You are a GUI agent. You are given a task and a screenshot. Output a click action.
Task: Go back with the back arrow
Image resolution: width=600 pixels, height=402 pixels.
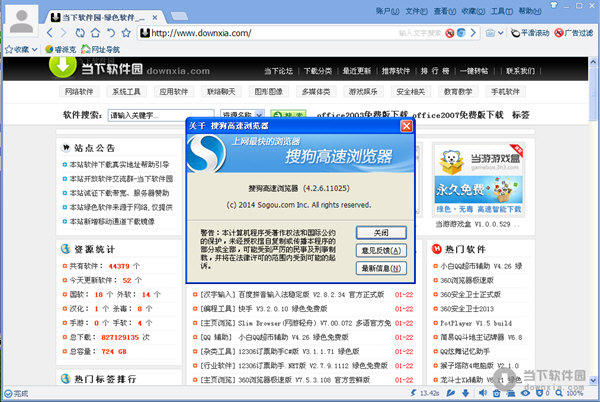click(x=50, y=33)
